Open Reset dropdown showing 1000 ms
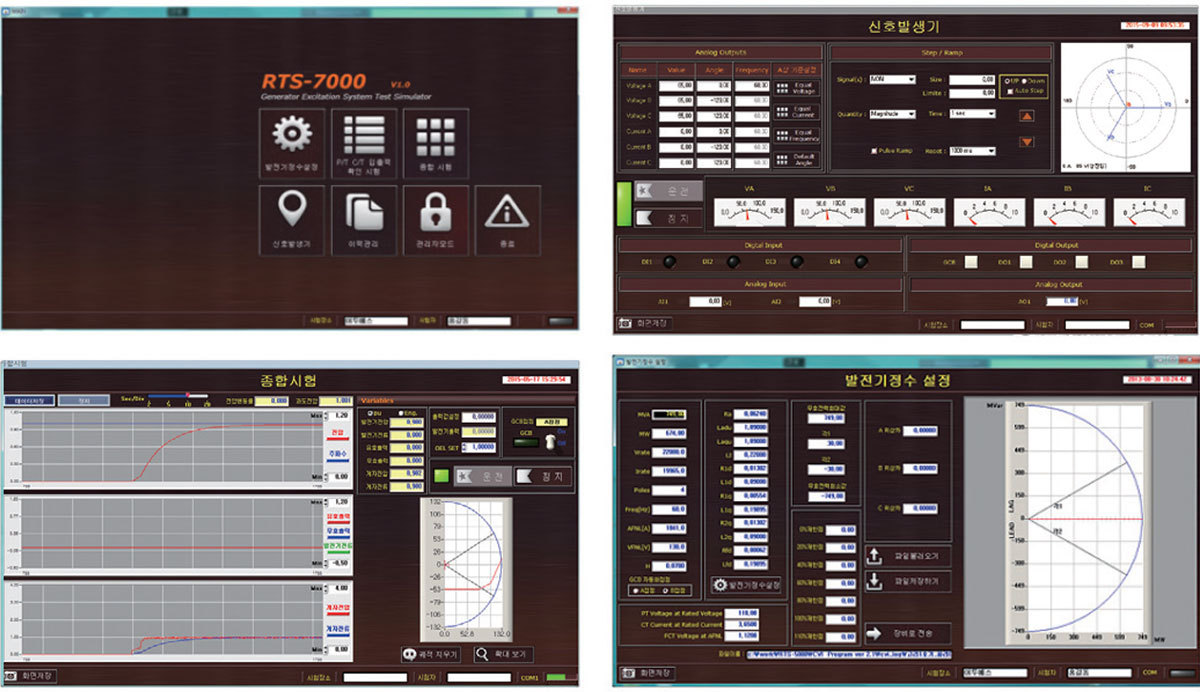The image size is (1200, 692). point(972,151)
